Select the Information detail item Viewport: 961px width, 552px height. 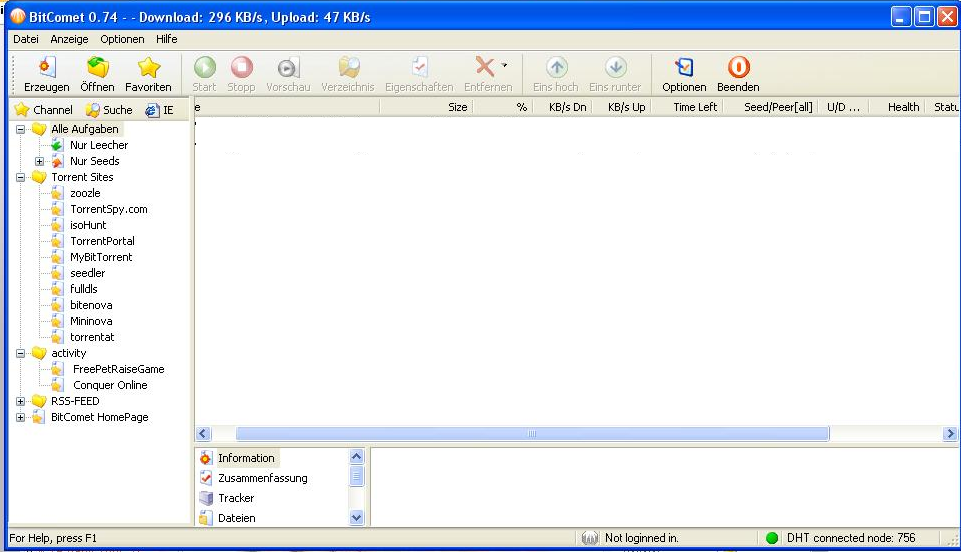[246, 458]
